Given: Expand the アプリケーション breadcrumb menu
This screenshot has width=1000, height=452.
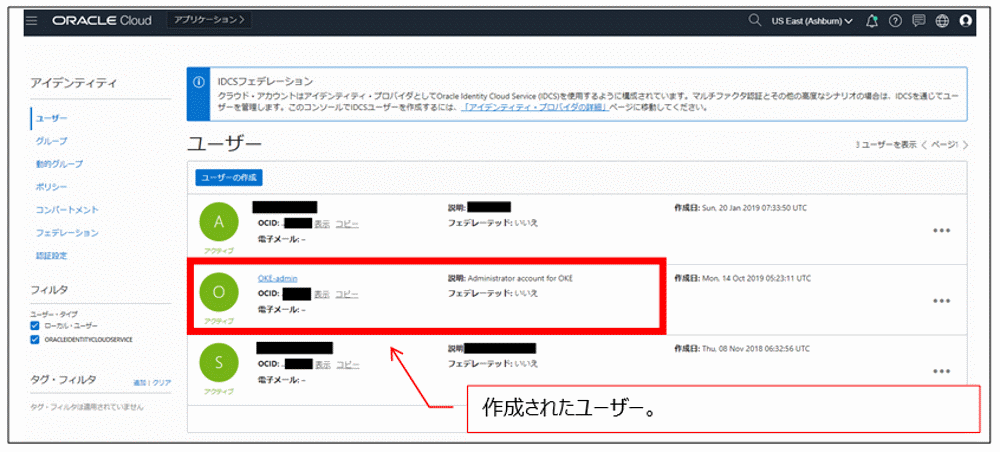Looking at the screenshot, I should tap(209, 20).
